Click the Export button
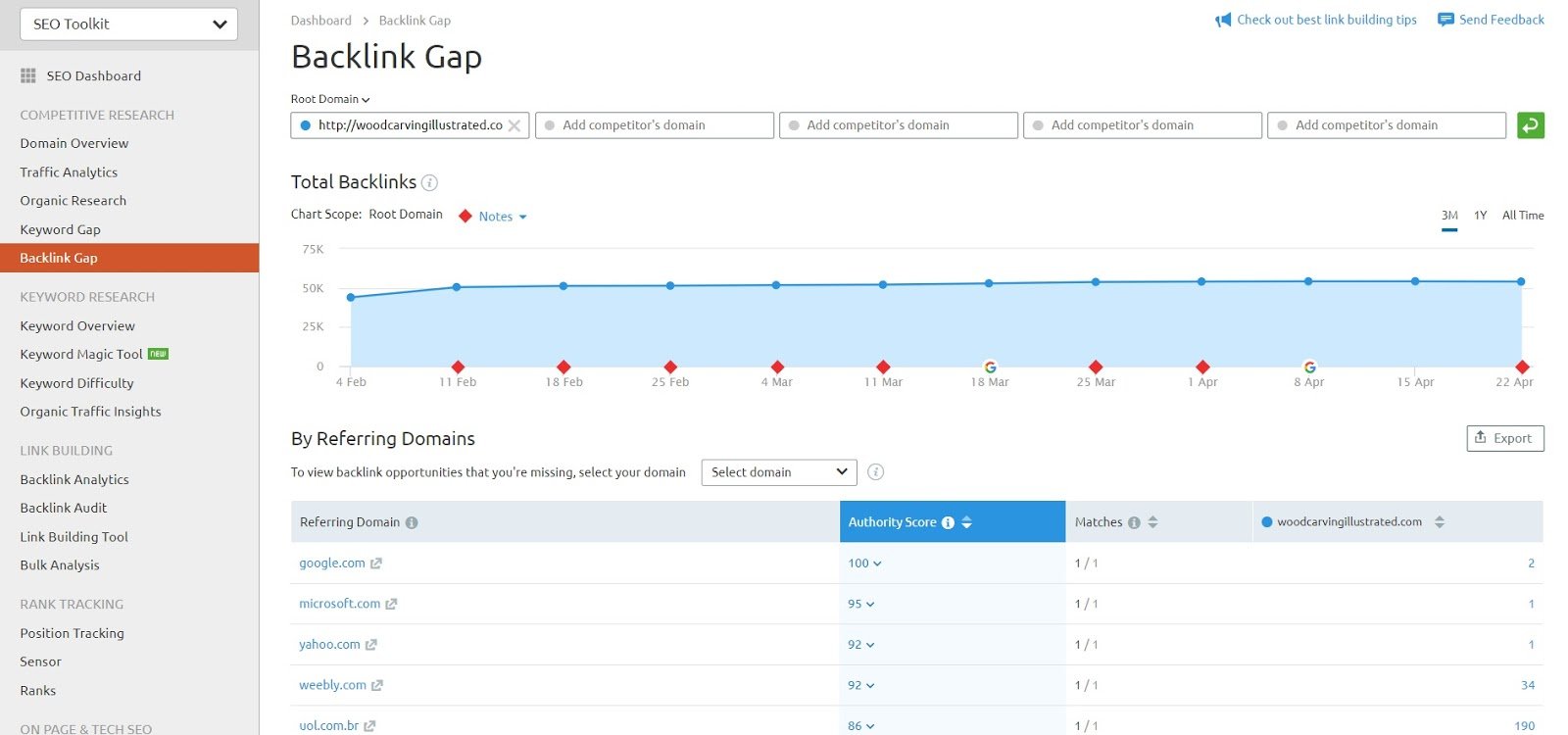 coord(1505,438)
